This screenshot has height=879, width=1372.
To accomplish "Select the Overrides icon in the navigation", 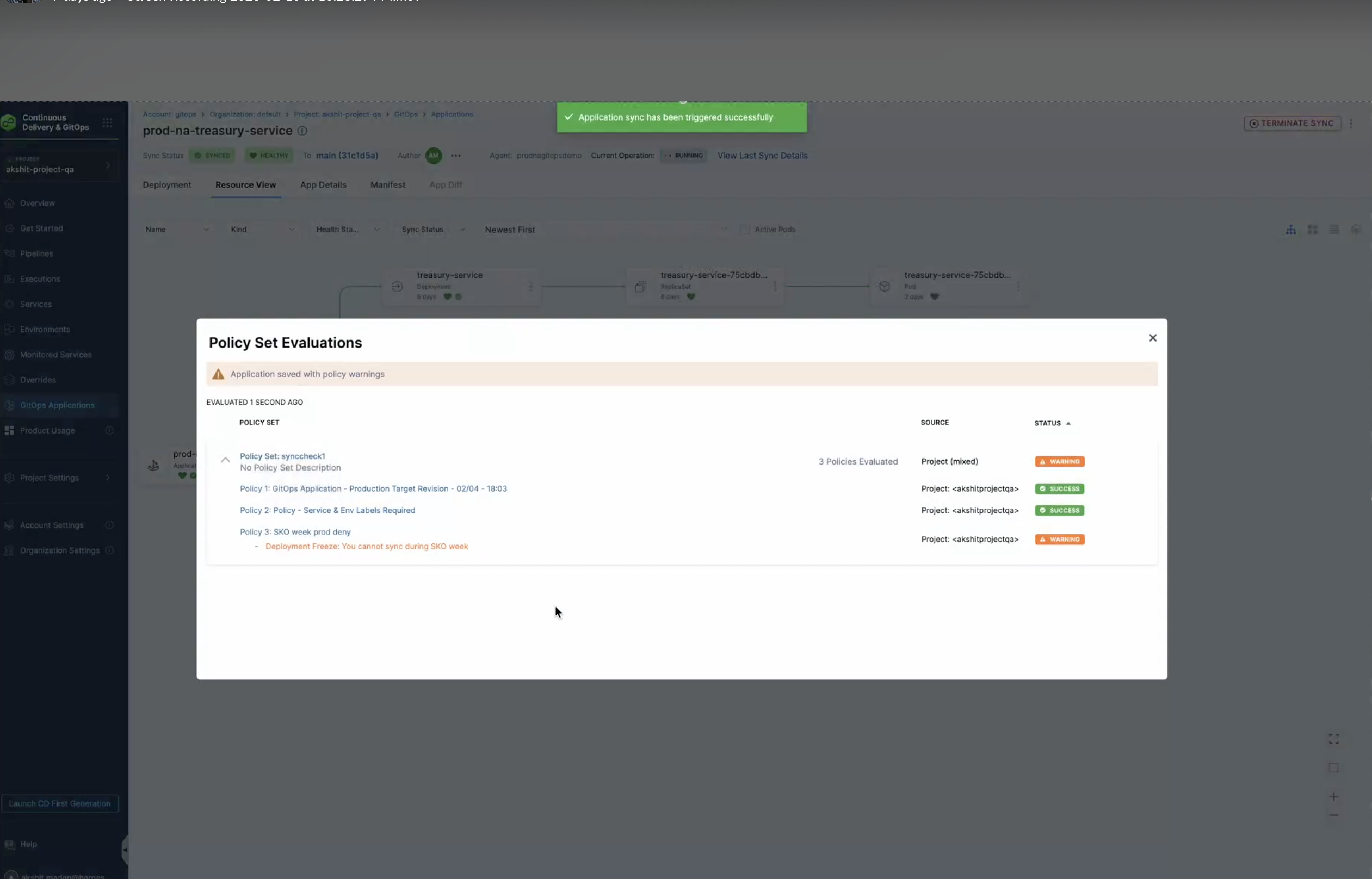I will [x=9, y=380].
